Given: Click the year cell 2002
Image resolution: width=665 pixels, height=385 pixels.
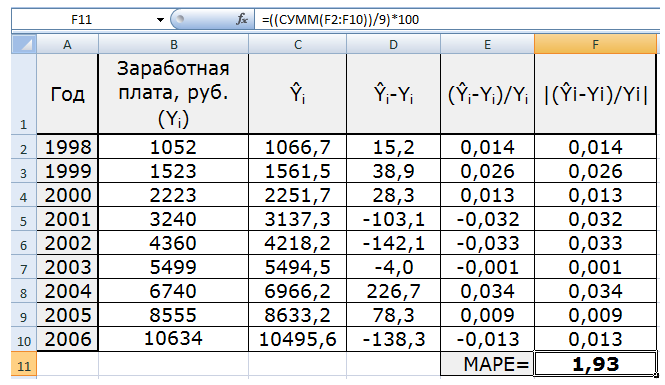Looking at the screenshot, I should [67, 243].
